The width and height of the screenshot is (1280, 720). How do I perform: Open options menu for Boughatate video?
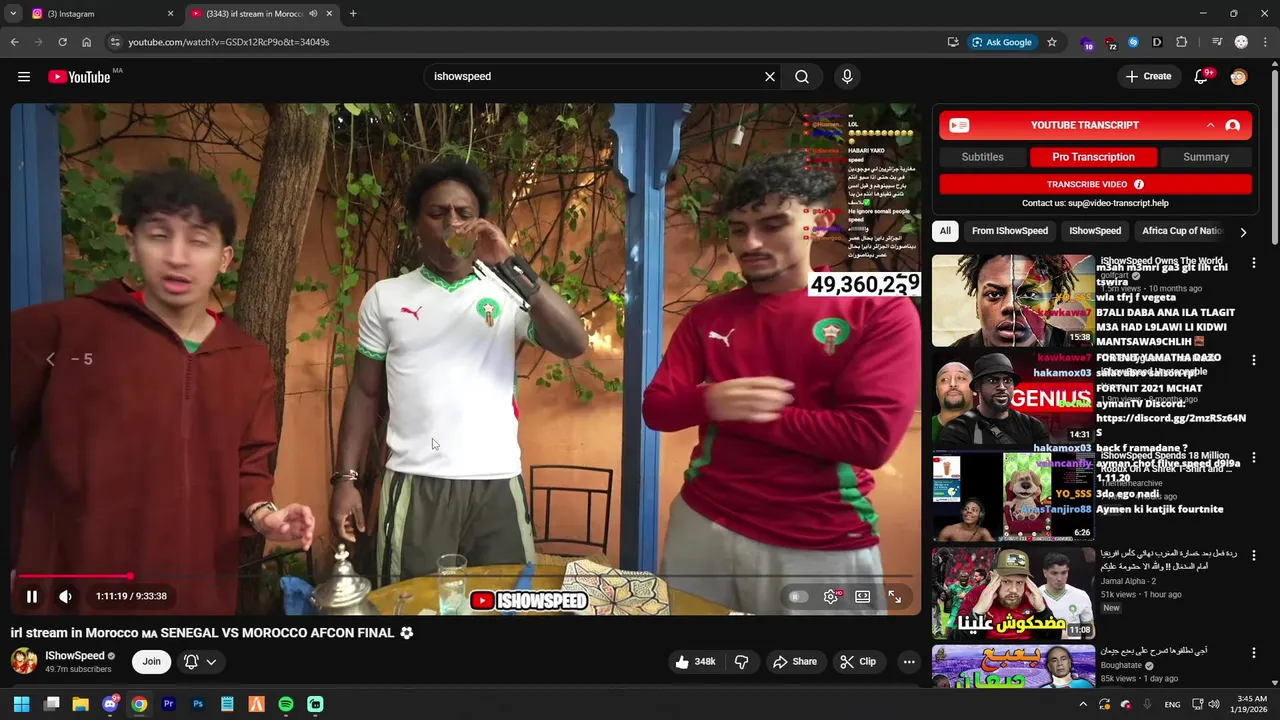pyautogui.click(x=1254, y=653)
